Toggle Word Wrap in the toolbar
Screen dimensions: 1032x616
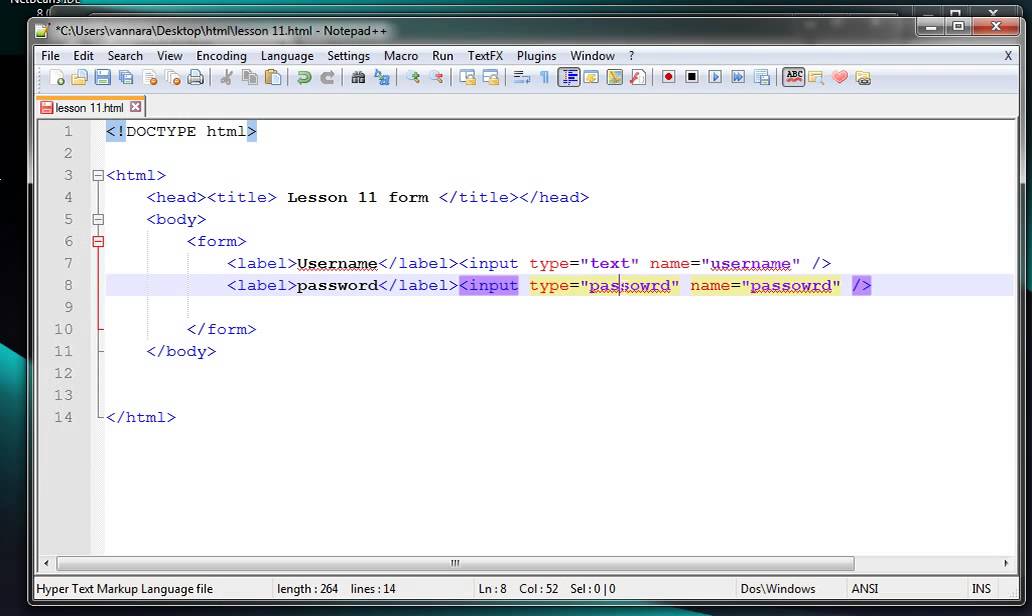pyautogui.click(x=522, y=78)
